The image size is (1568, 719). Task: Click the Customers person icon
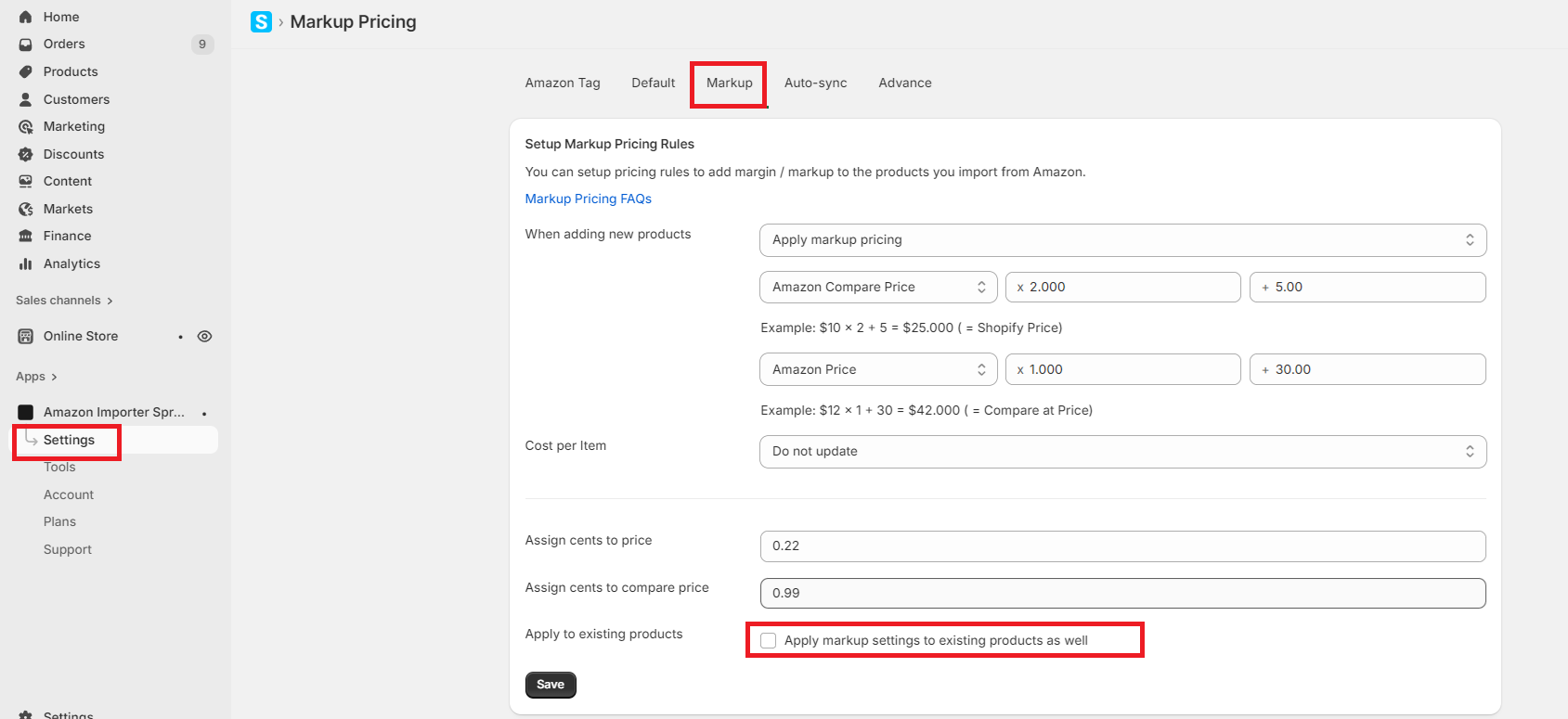tap(26, 99)
